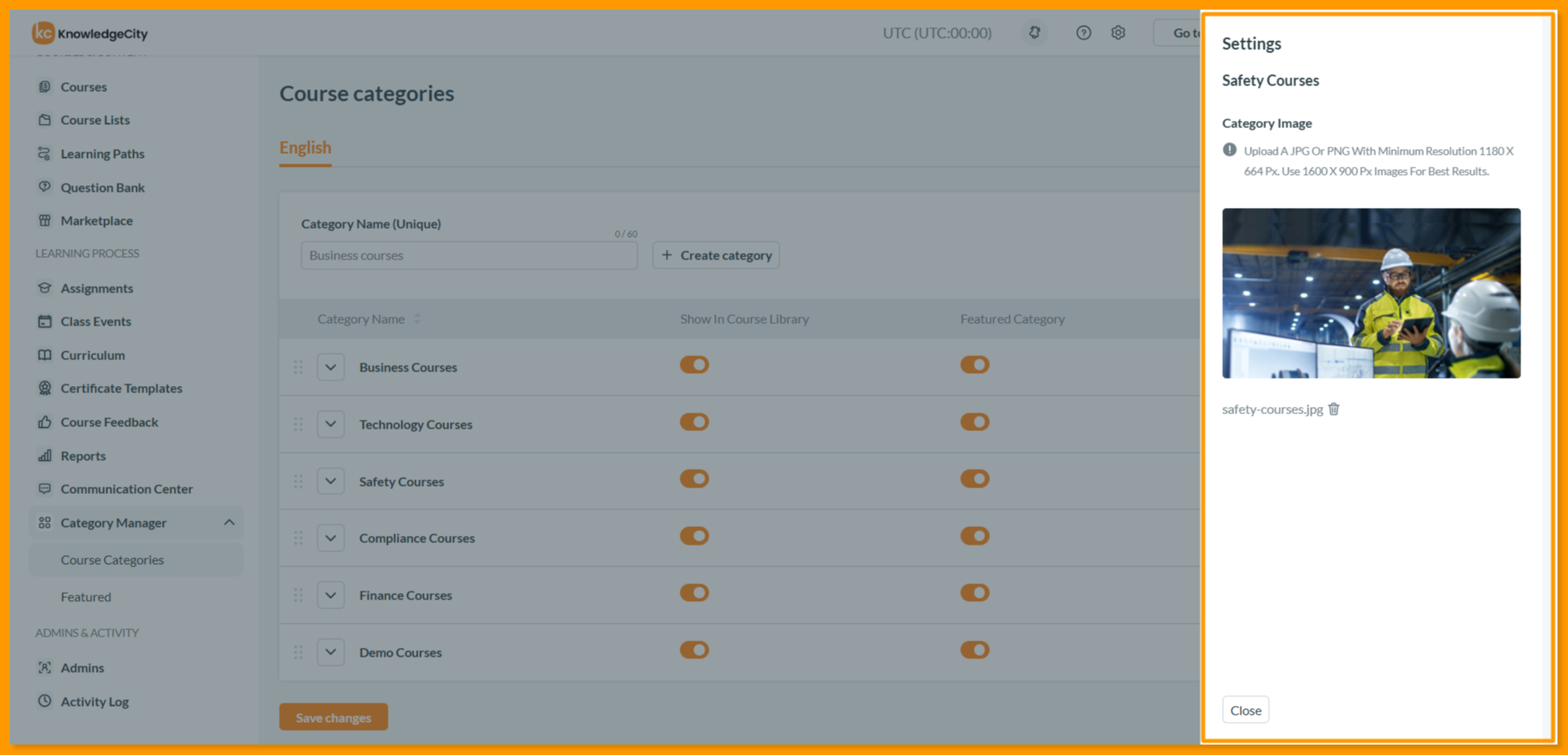Toggle Featured Category for Compliance Courses
The width and height of the screenshot is (1568, 755).
coord(975,536)
